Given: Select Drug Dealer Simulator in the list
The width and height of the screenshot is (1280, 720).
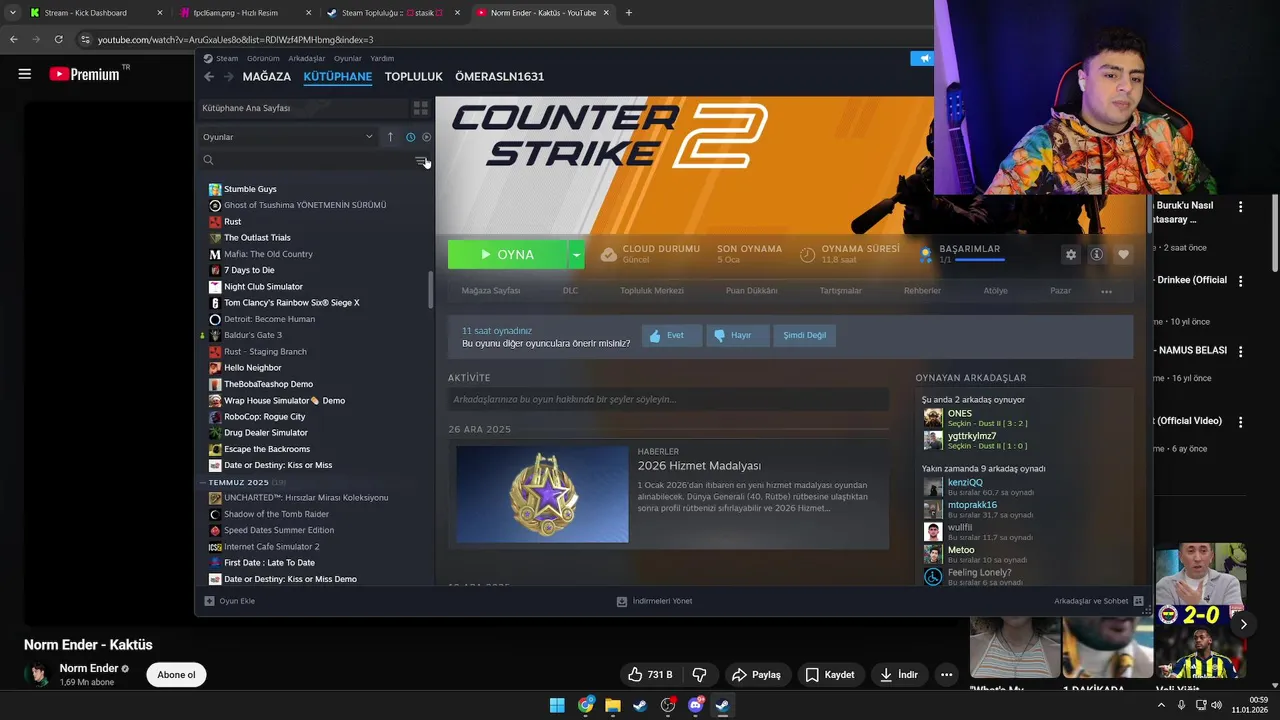Looking at the screenshot, I should click(x=266, y=433).
